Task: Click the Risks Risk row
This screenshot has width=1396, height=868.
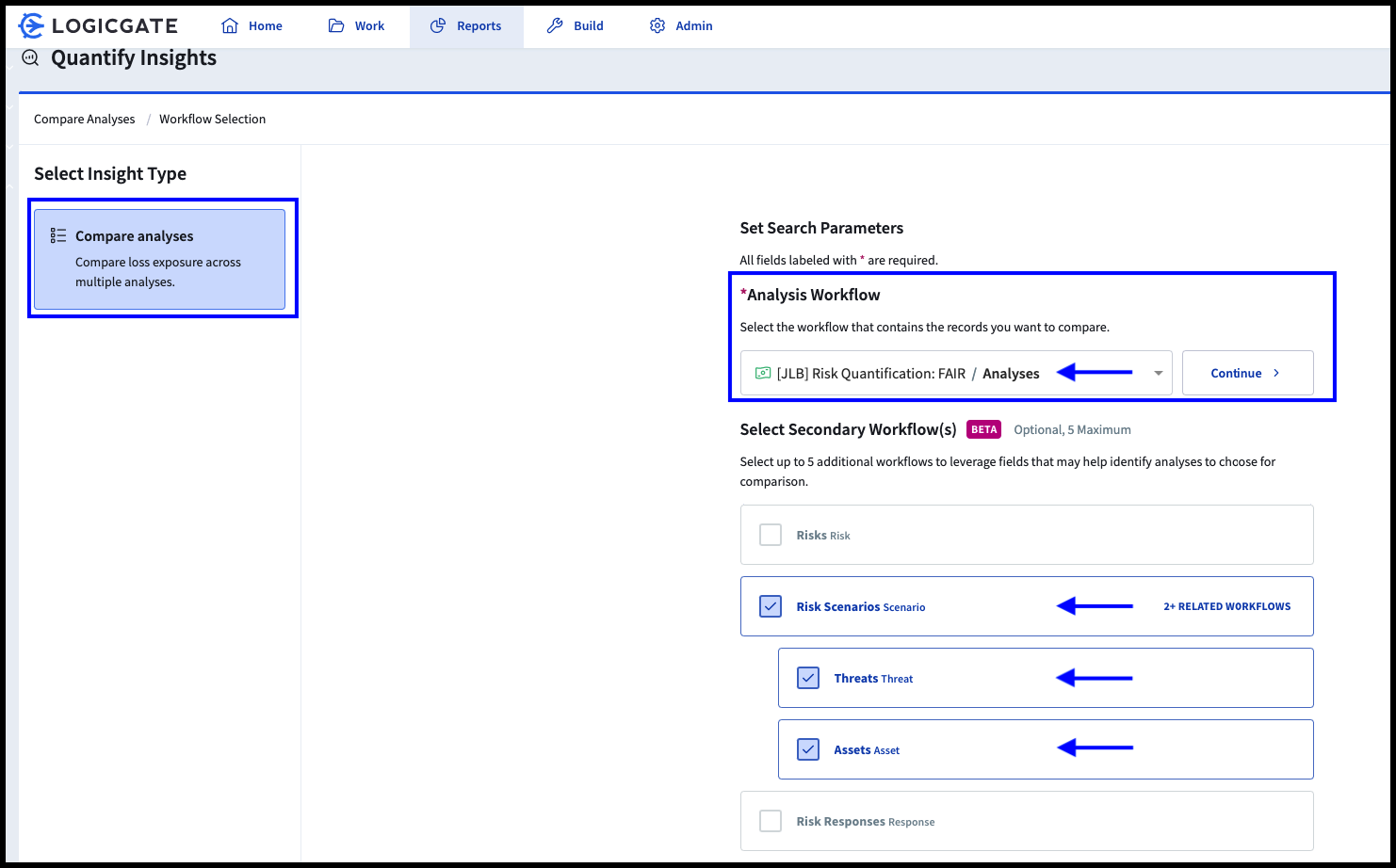Action: [1027, 535]
